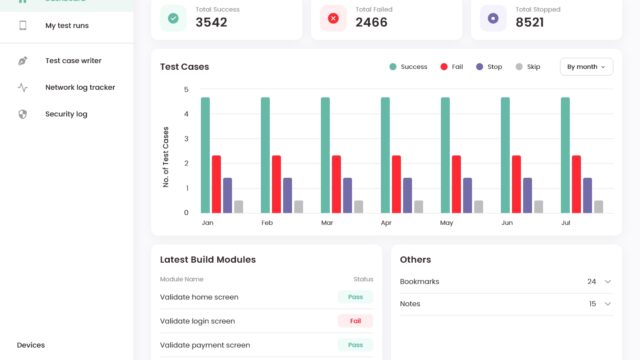This screenshot has height=360, width=640.
Task: Select Validate payment screen module
Action: 205,345
